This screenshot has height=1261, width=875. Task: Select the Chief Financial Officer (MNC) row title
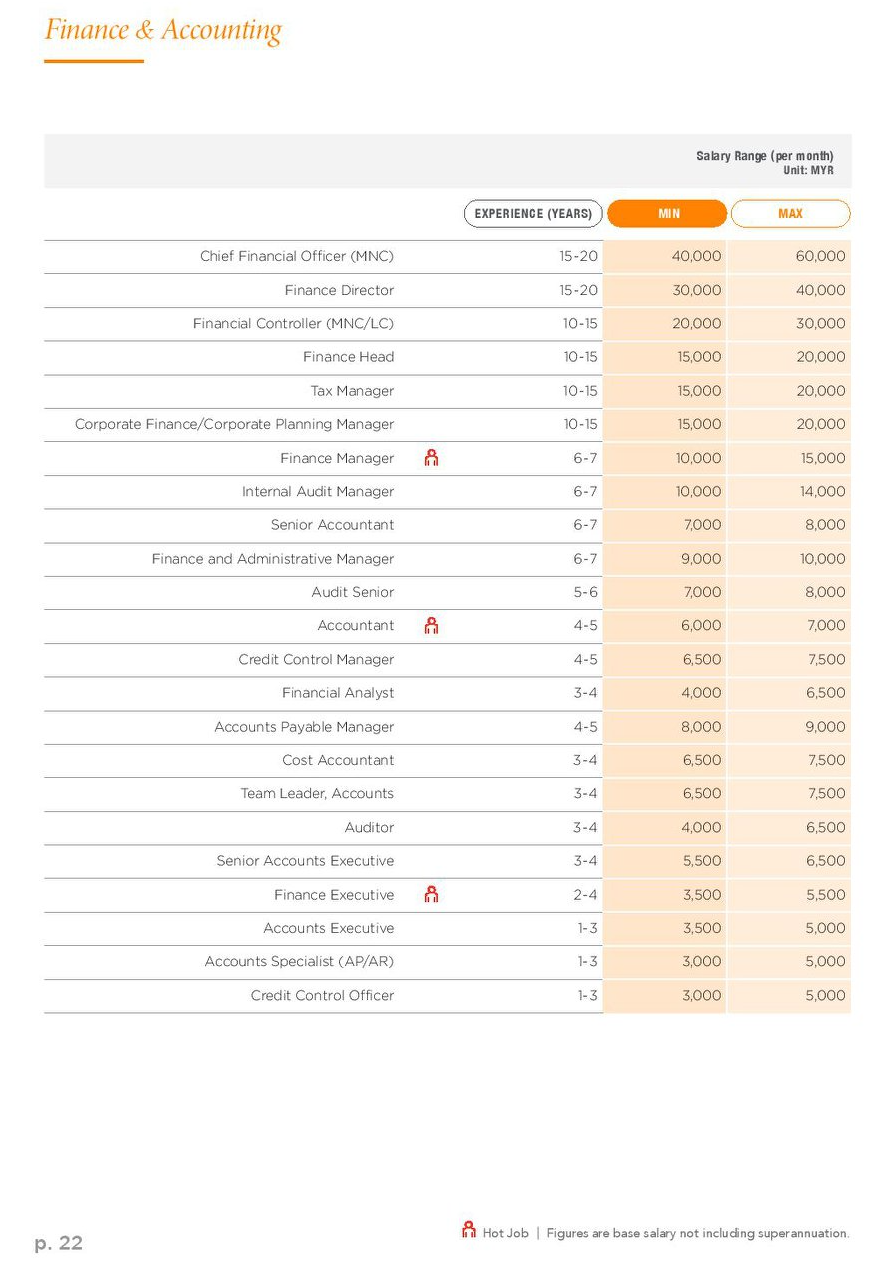tap(297, 256)
